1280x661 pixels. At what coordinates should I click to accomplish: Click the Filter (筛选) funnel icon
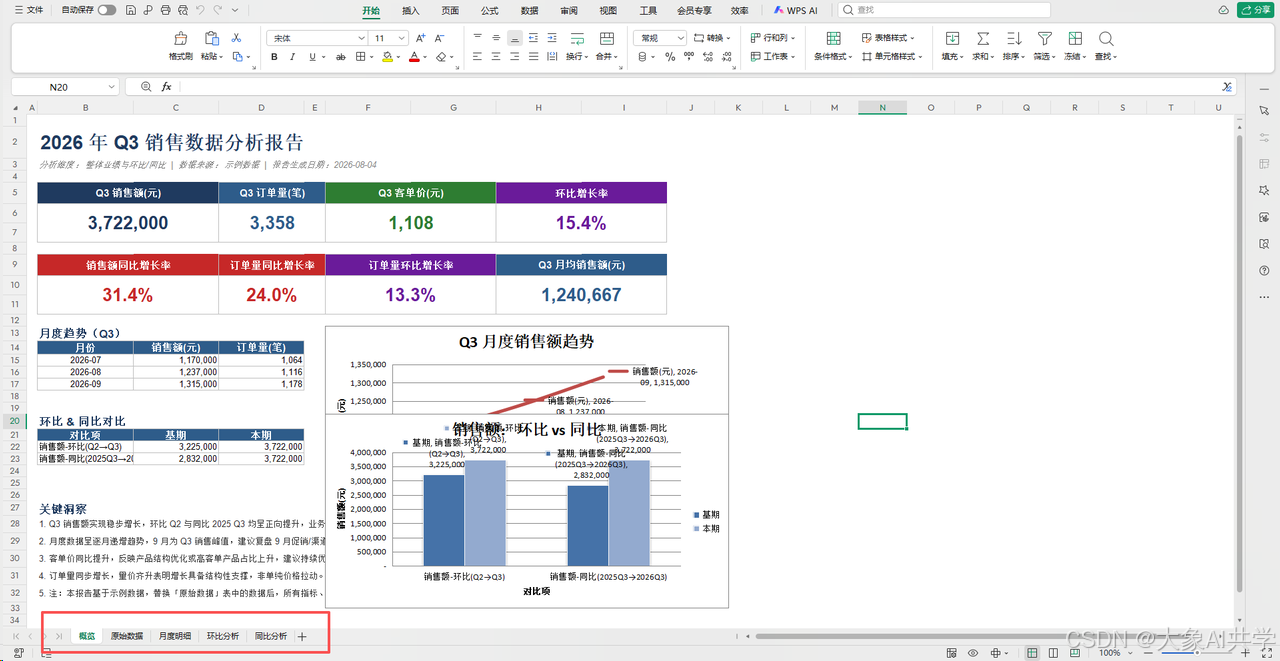pos(1044,38)
